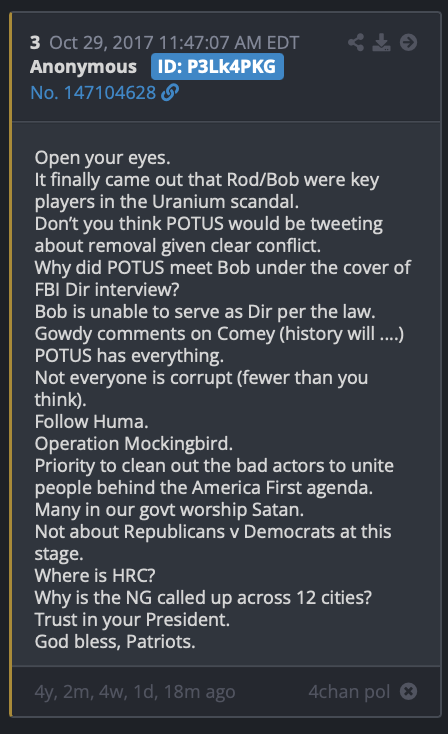Viewport: 448px width, 734px height.
Task: Click the share icon in post header
Action: (x=356, y=43)
